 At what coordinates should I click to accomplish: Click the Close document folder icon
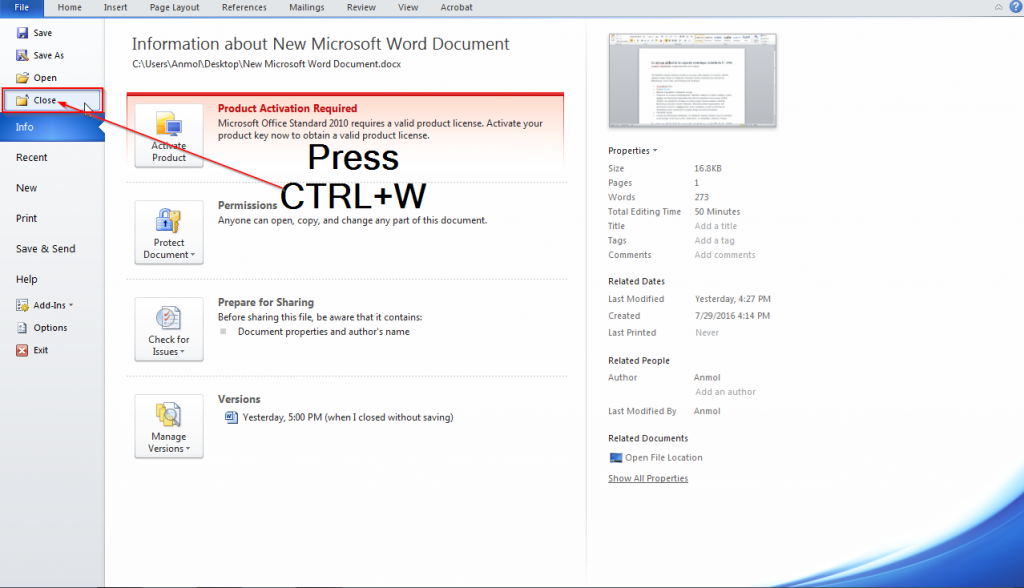click(x=22, y=100)
